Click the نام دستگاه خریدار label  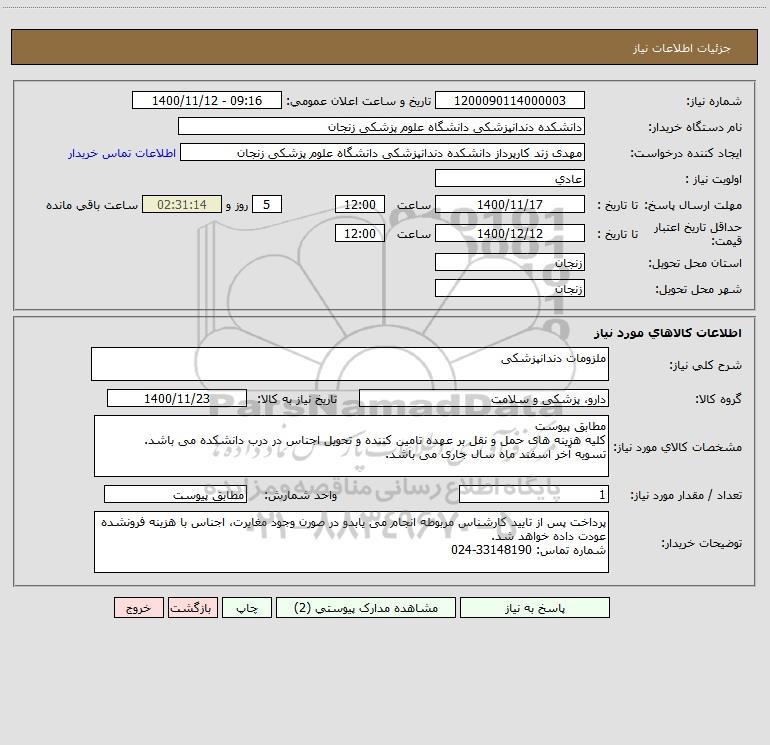695,128
